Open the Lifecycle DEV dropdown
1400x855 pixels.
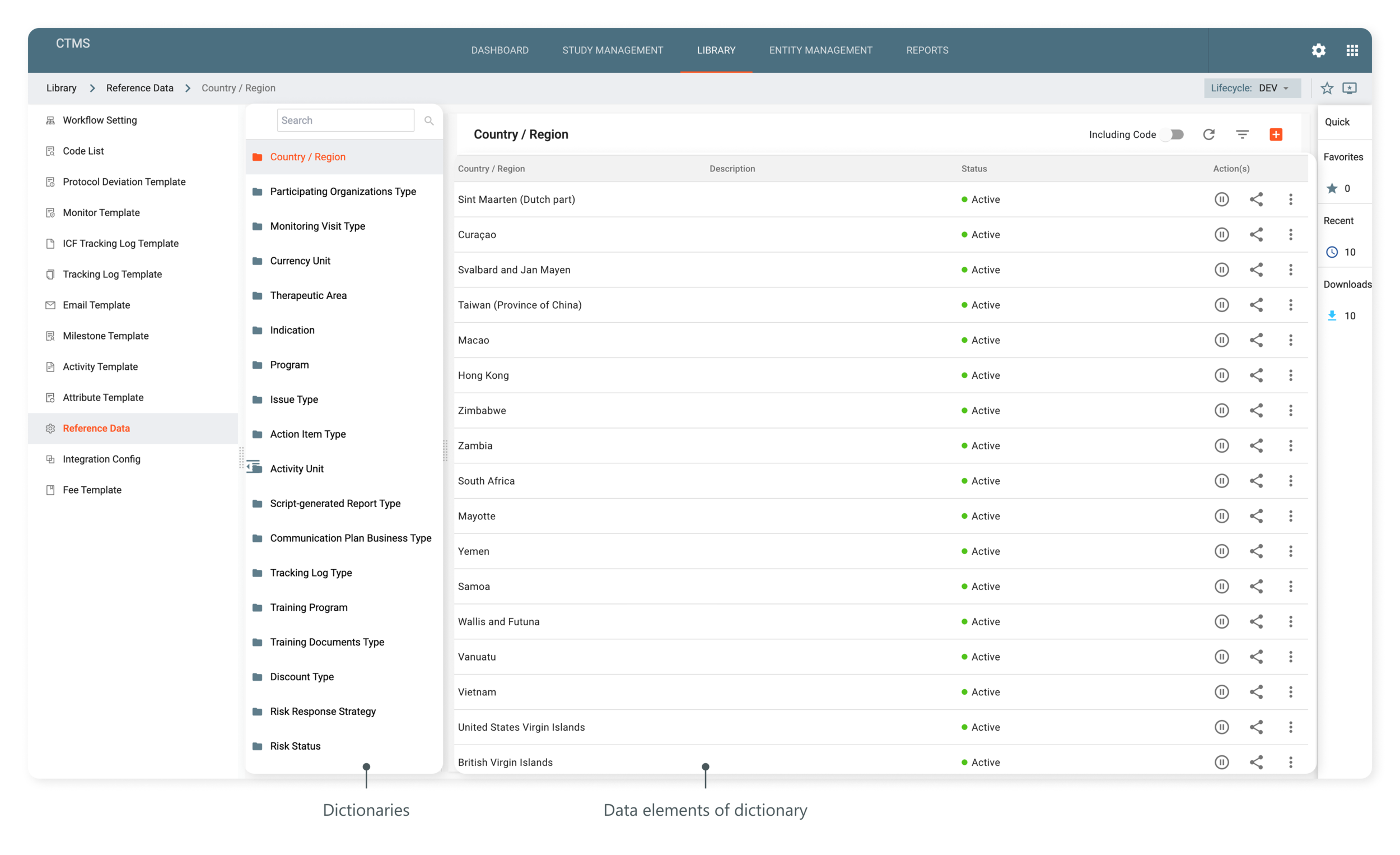click(x=1252, y=88)
